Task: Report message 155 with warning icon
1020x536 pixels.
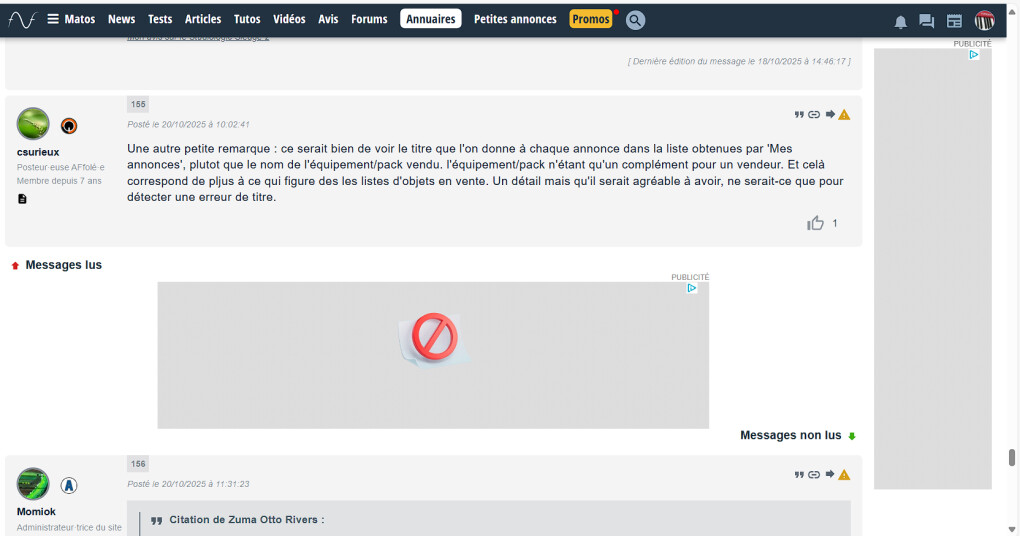Action: click(x=844, y=114)
